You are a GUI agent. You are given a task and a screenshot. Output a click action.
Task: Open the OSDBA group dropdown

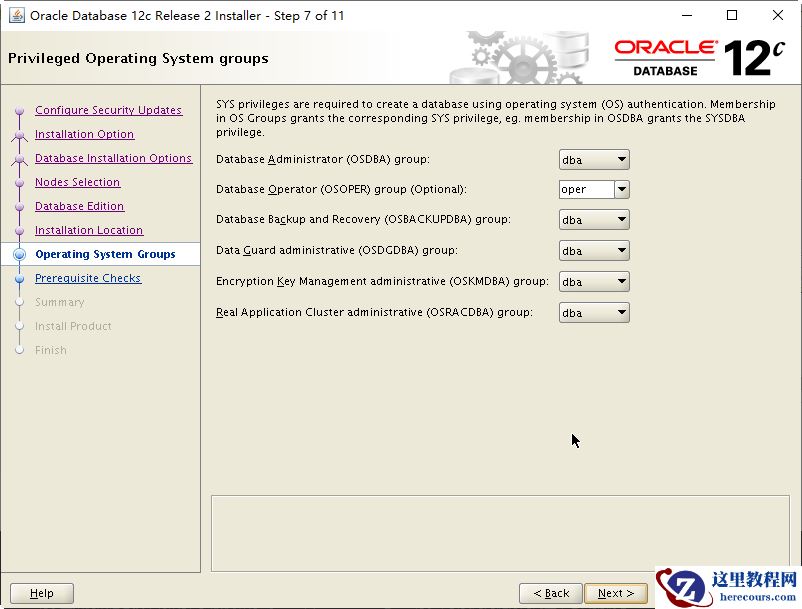pos(594,160)
